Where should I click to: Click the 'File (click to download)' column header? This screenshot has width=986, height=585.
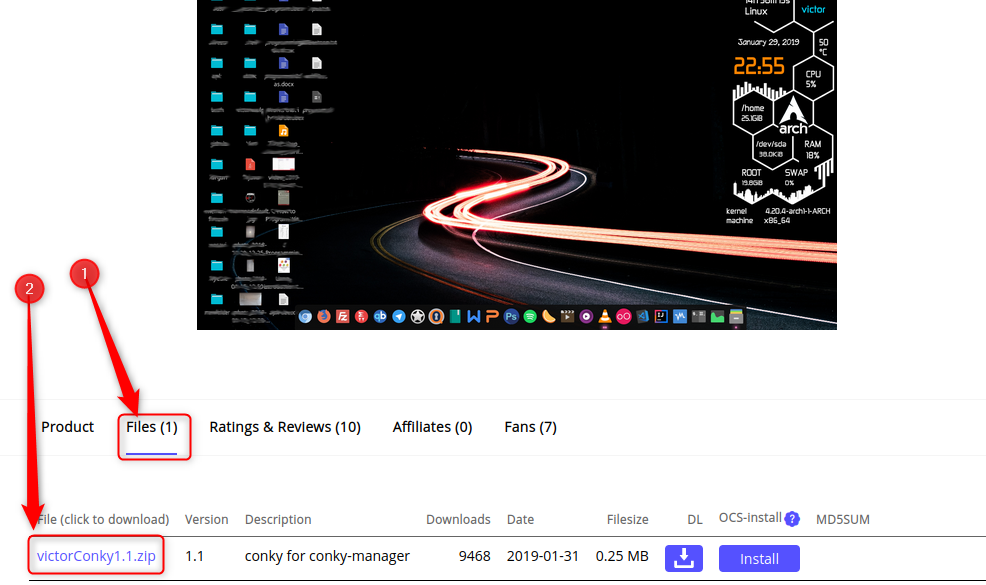[103, 520]
